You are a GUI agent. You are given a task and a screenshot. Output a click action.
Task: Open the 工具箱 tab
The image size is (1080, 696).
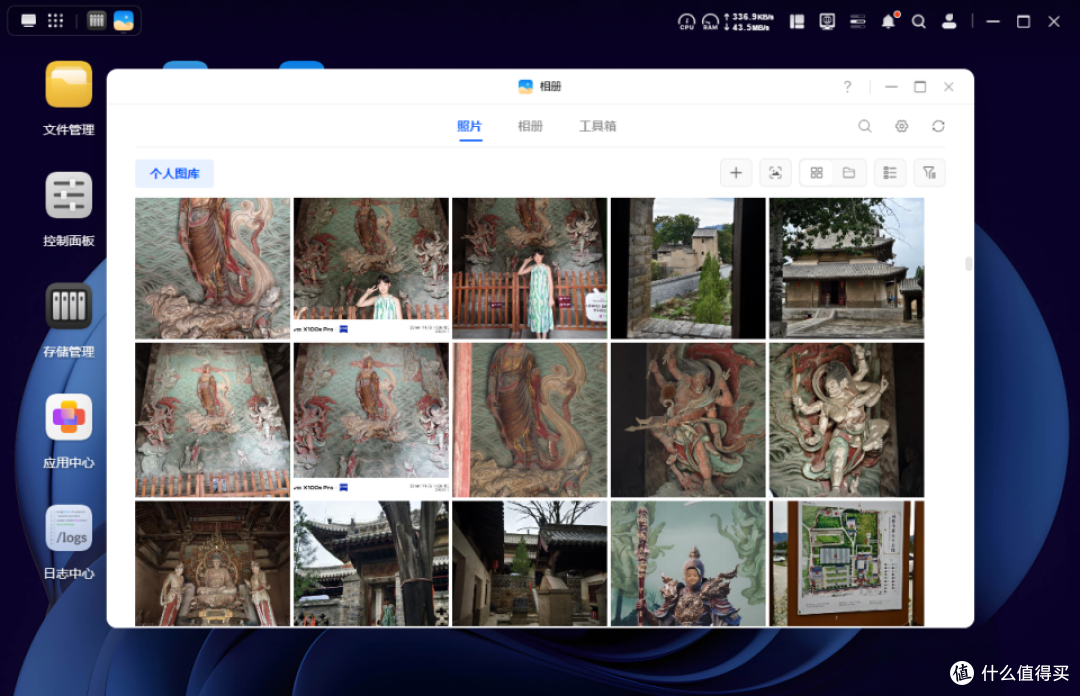pos(597,126)
